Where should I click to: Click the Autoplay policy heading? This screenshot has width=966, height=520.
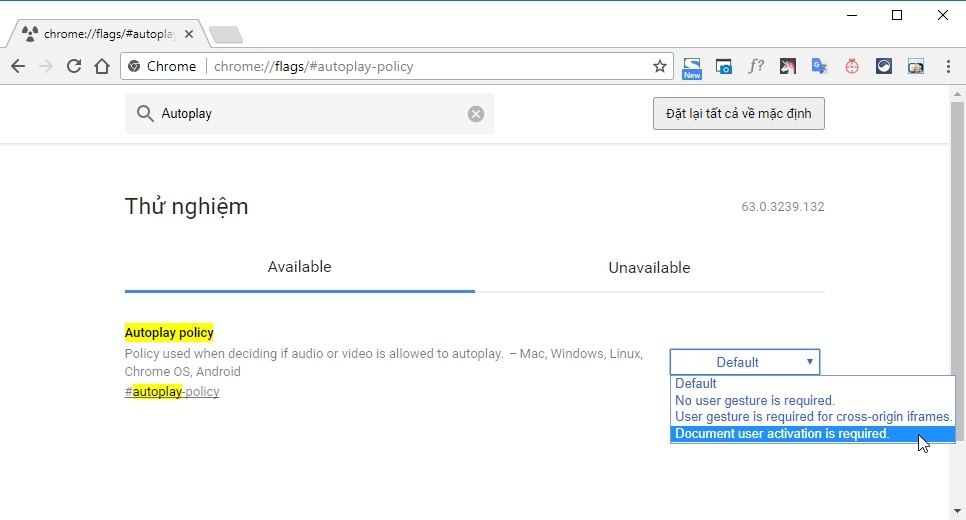(169, 333)
